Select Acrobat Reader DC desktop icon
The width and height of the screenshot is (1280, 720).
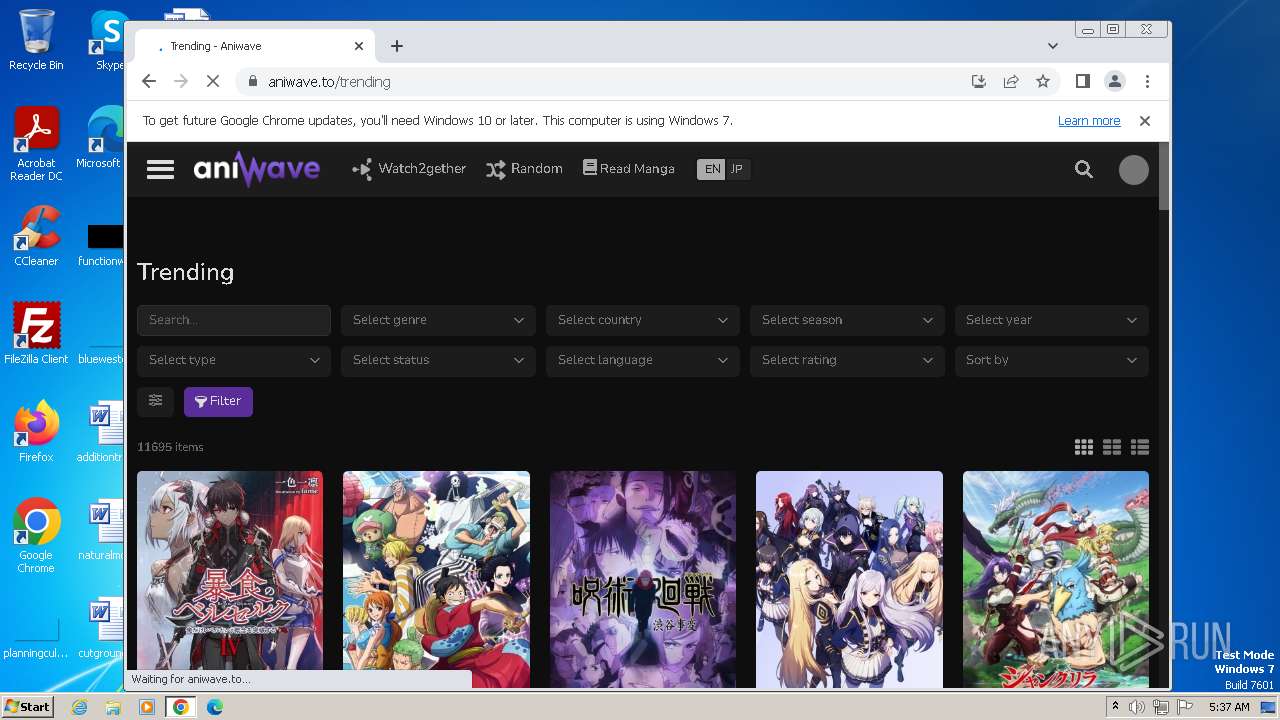coord(36,144)
